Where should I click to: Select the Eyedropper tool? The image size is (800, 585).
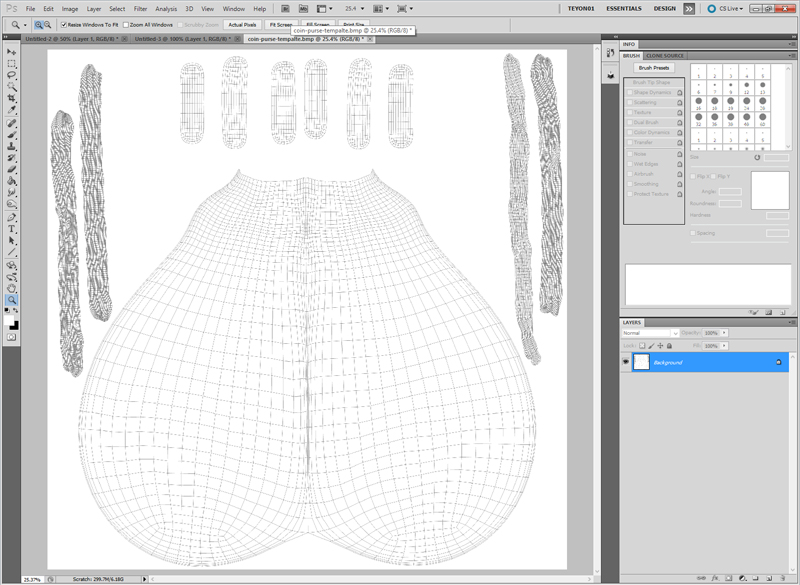12,111
